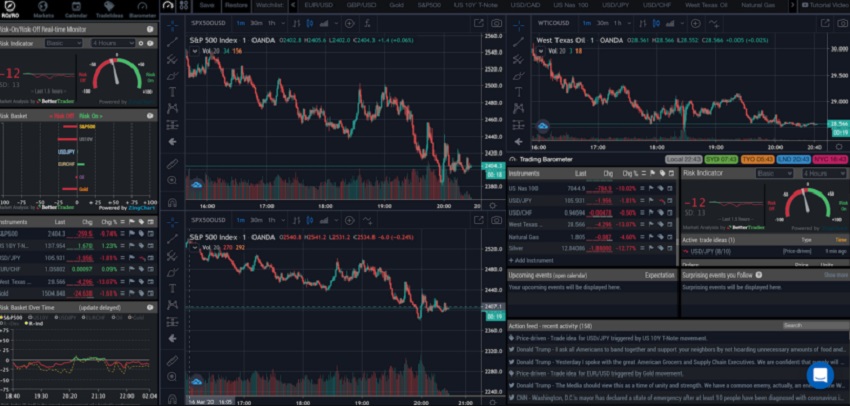This screenshot has height=406, width=850.
Task: Select 30m timeframe in West Texas Oil chart
Action: (x=603, y=23)
